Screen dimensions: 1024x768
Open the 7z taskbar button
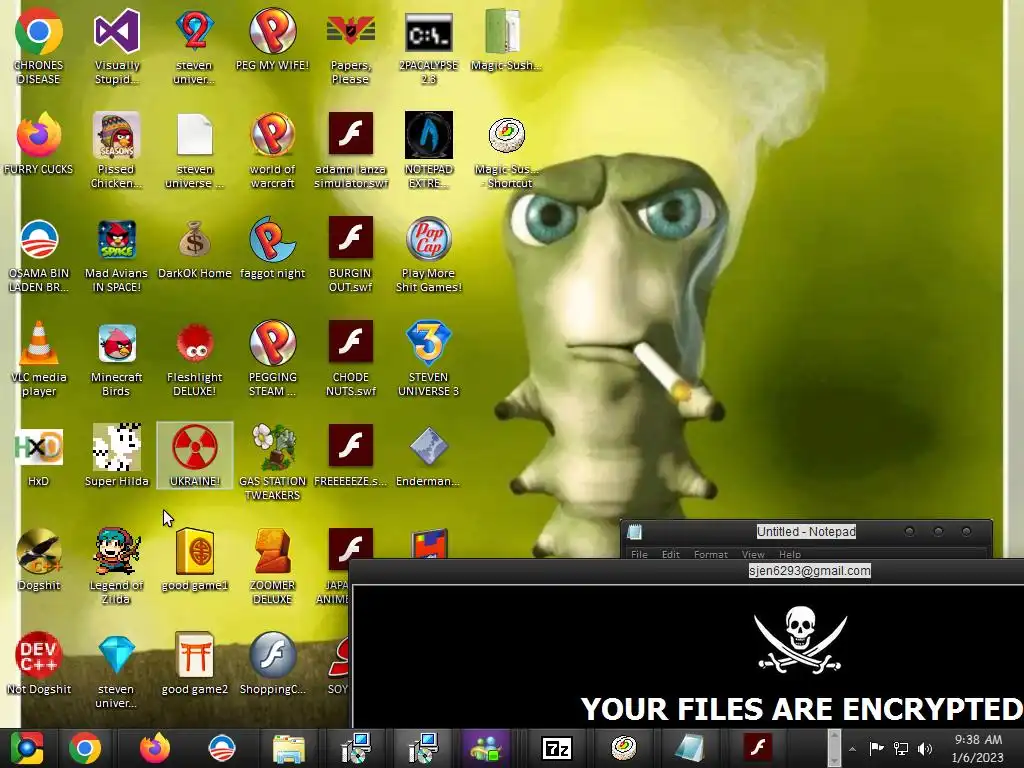(557, 748)
